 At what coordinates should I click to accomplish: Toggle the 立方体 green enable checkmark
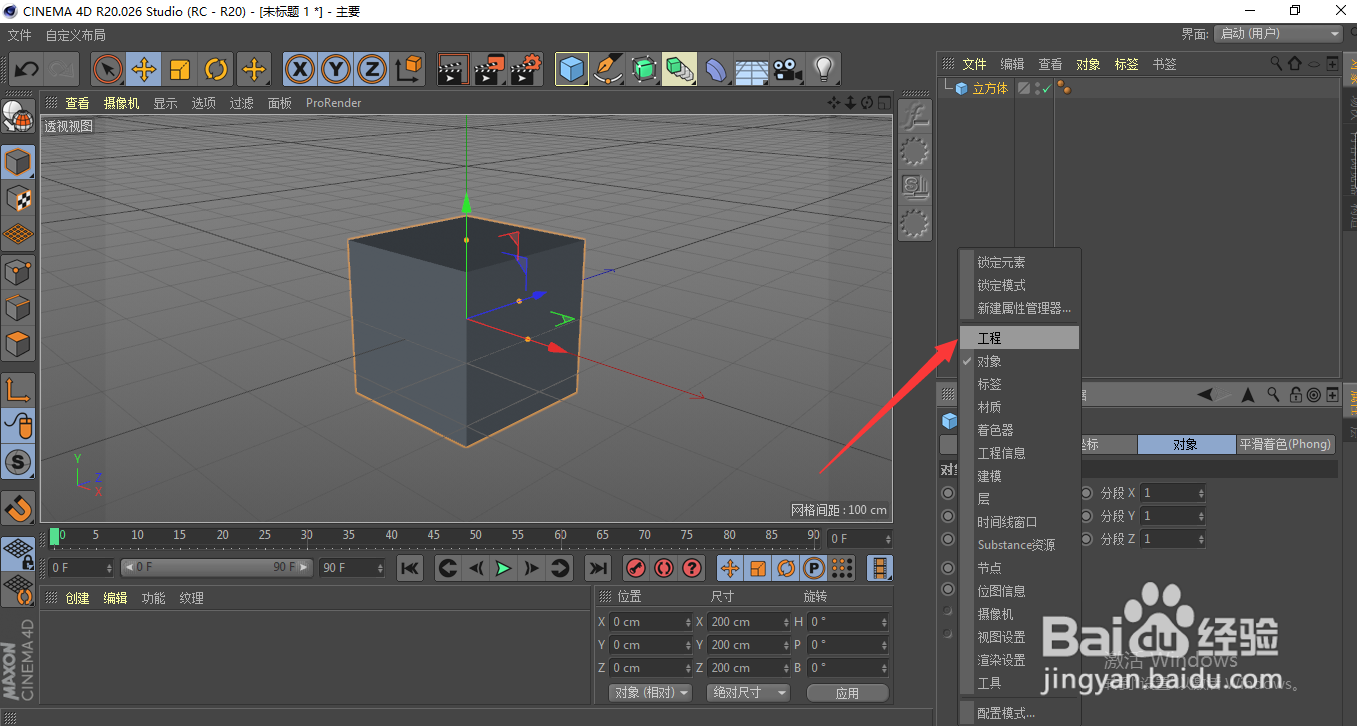click(1047, 88)
